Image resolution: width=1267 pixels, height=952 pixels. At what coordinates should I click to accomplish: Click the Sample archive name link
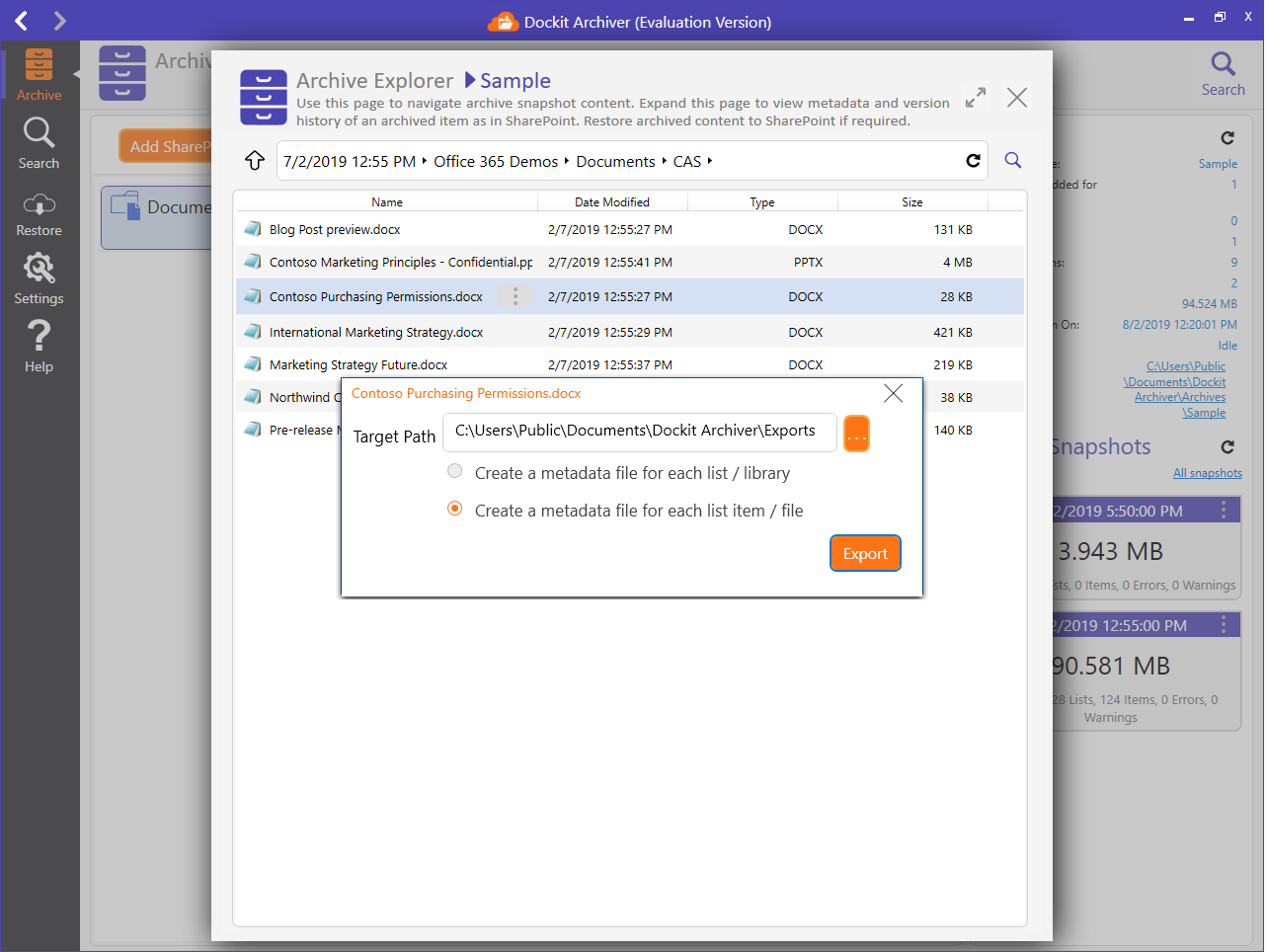pos(1218,164)
